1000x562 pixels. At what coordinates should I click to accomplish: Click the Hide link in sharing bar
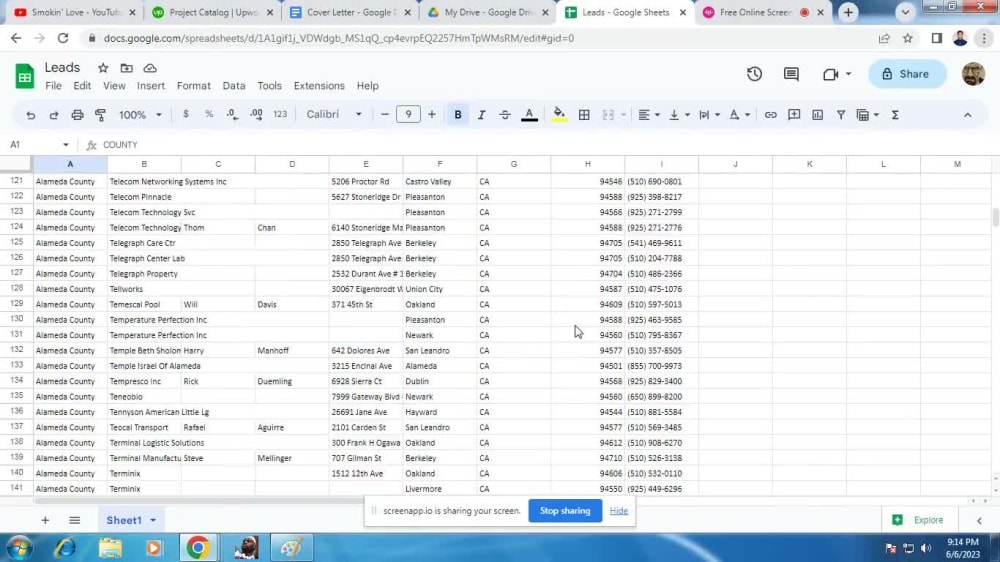(619, 510)
